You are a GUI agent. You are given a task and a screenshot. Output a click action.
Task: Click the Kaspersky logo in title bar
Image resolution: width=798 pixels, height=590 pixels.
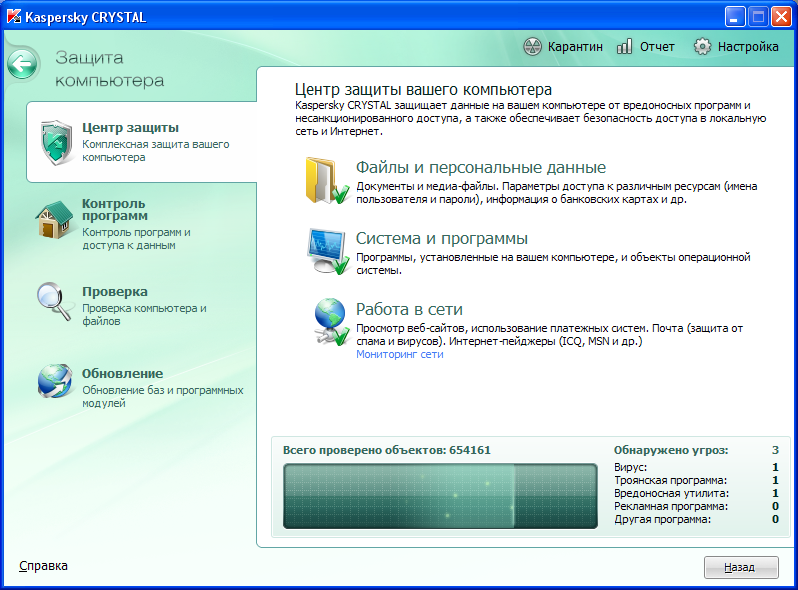(x=14, y=17)
